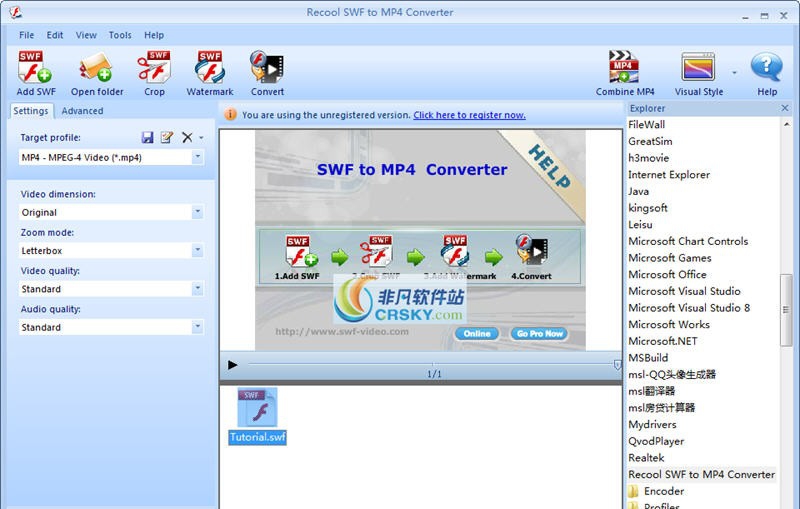This screenshot has width=800, height=509.
Task: Click the Explorer scrollbar thumb
Action: (x=786, y=310)
